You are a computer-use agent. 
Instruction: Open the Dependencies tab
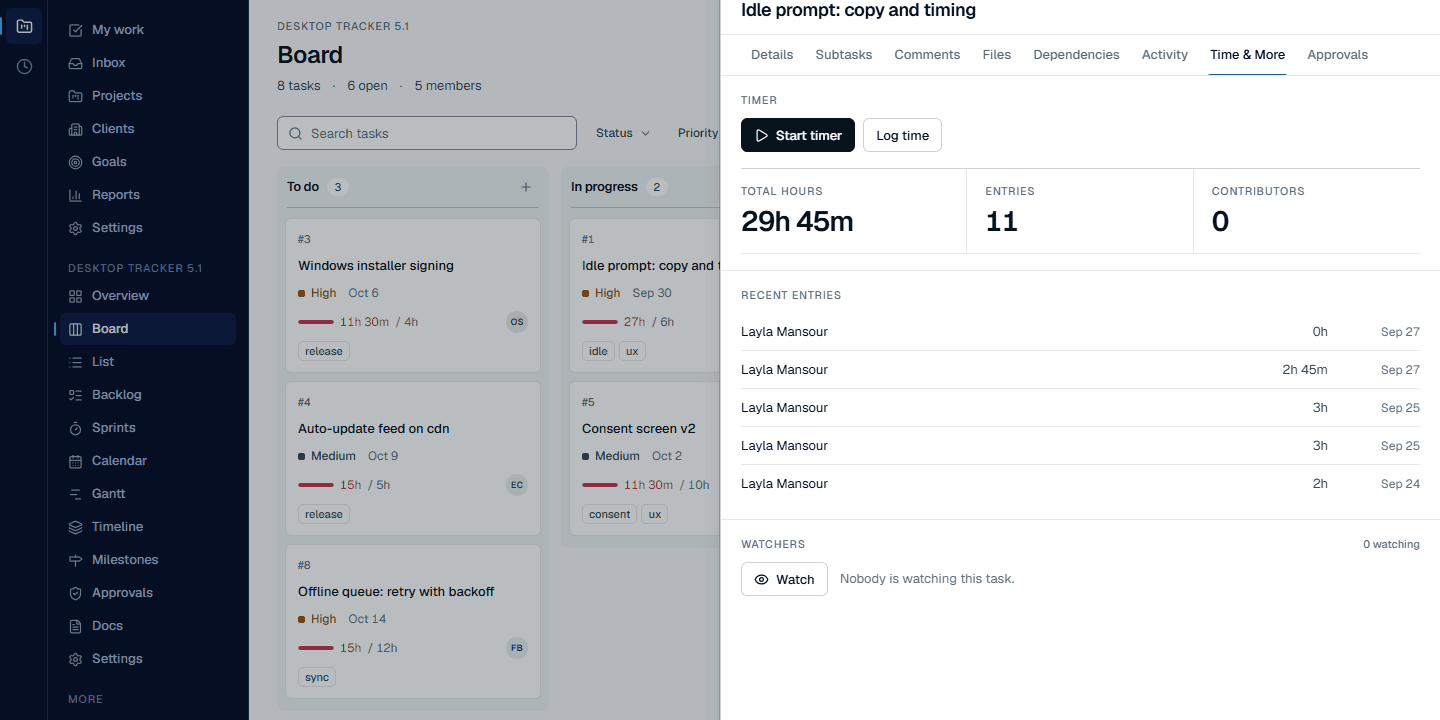[x=1076, y=55]
